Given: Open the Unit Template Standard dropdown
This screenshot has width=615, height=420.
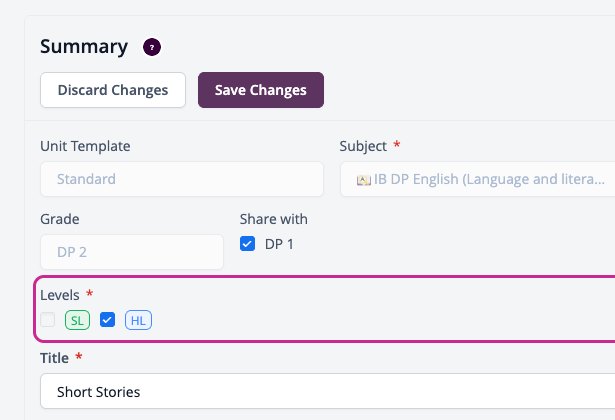Looking at the screenshot, I should pos(182,179).
